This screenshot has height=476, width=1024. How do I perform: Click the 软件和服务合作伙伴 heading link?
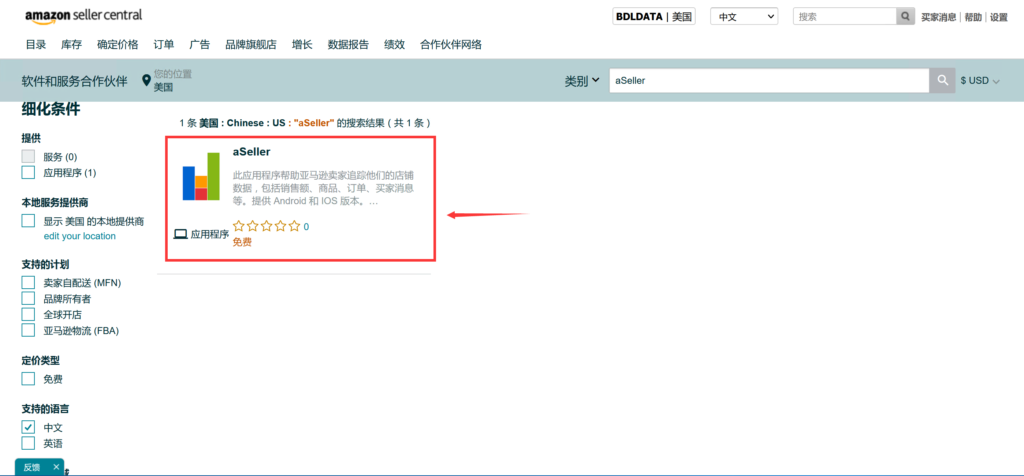pos(74,81)
